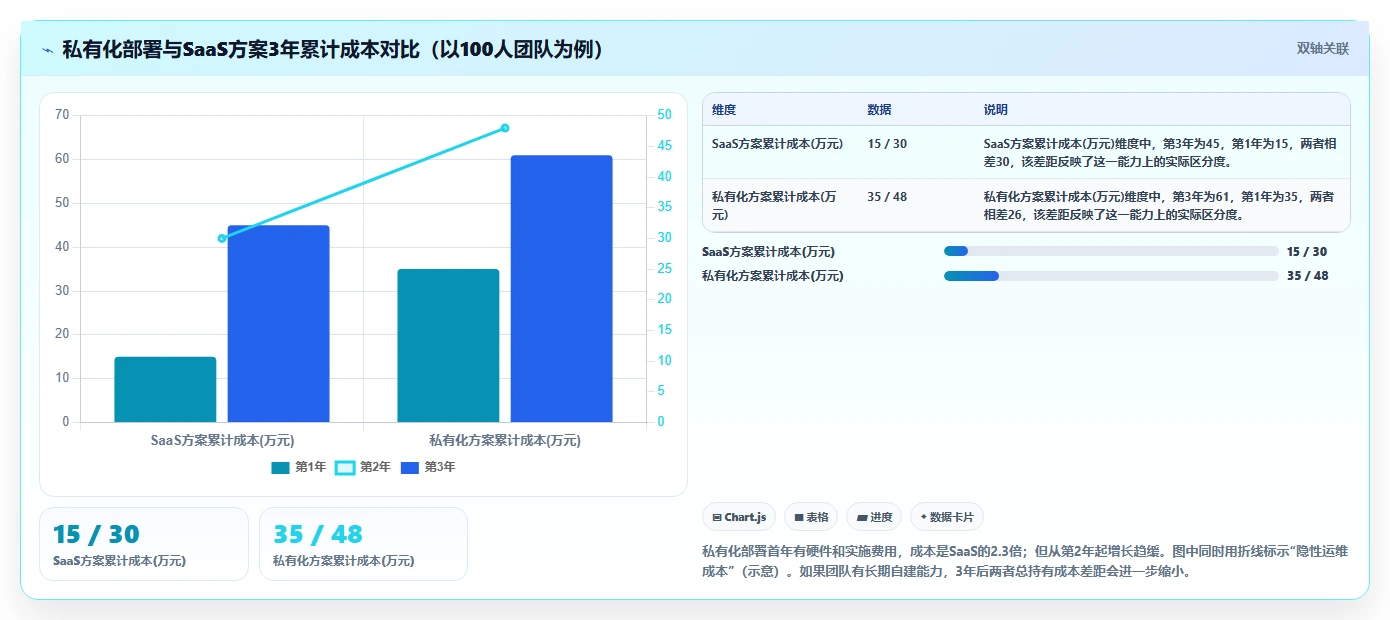
Task: Select the 进度 tag
Action: tap(874, 517)
